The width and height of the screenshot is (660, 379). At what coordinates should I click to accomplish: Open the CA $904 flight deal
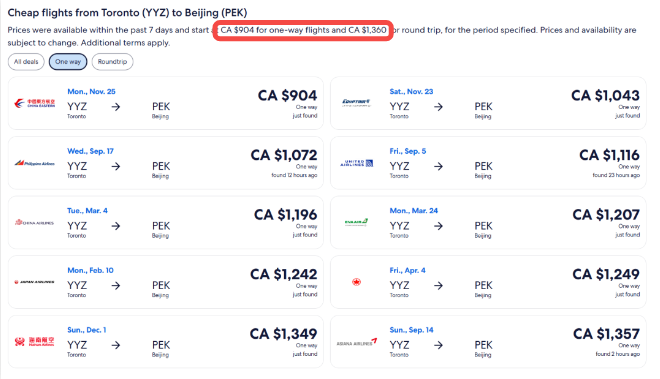(166, 103)
